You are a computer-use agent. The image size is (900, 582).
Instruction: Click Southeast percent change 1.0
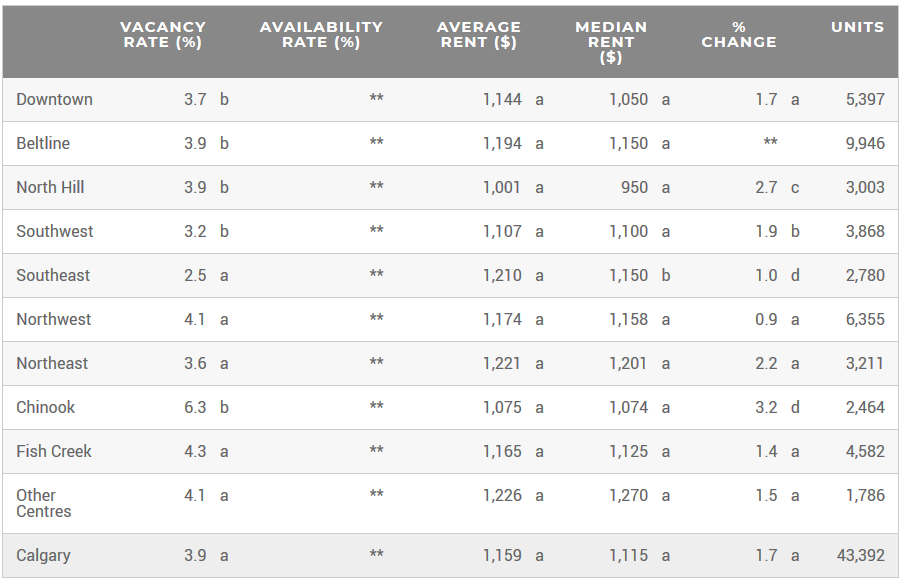766,275
